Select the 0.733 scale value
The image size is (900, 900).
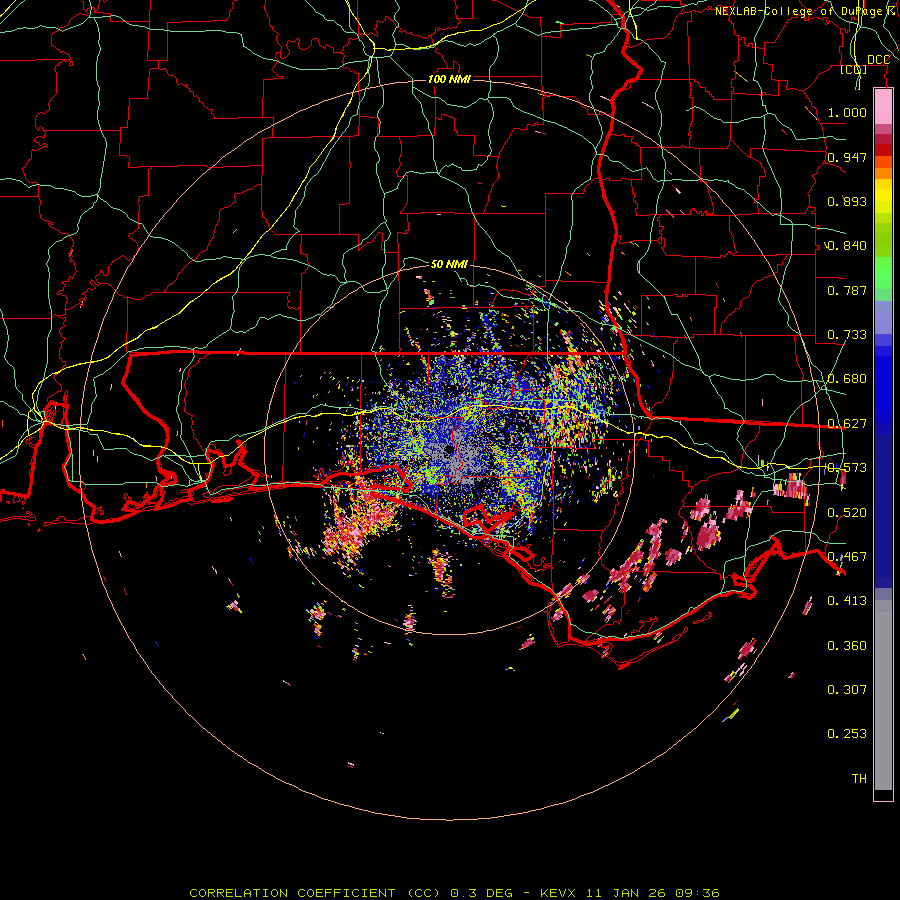(847, 335)
